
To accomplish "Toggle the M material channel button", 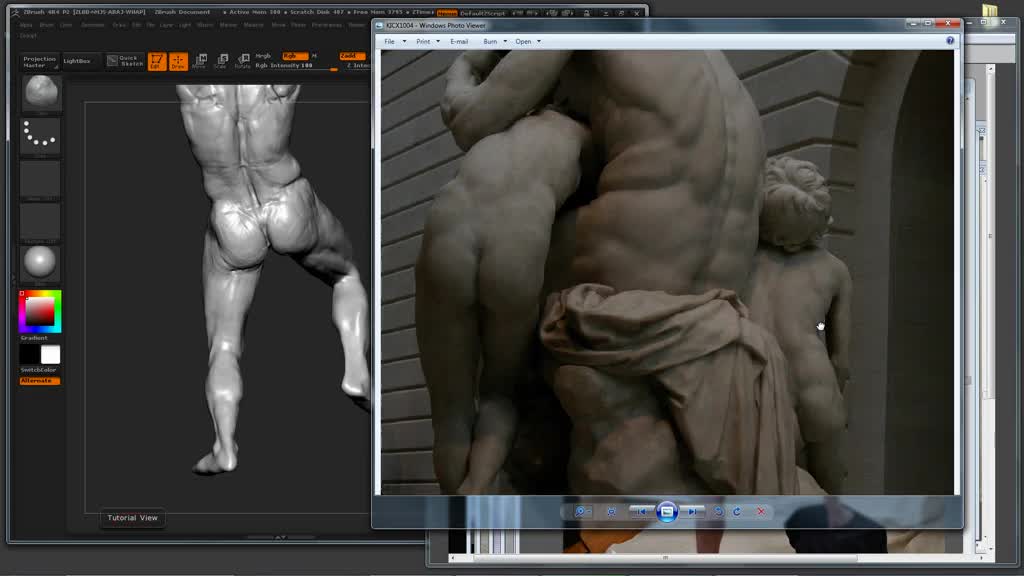I will tap(314, 56).
